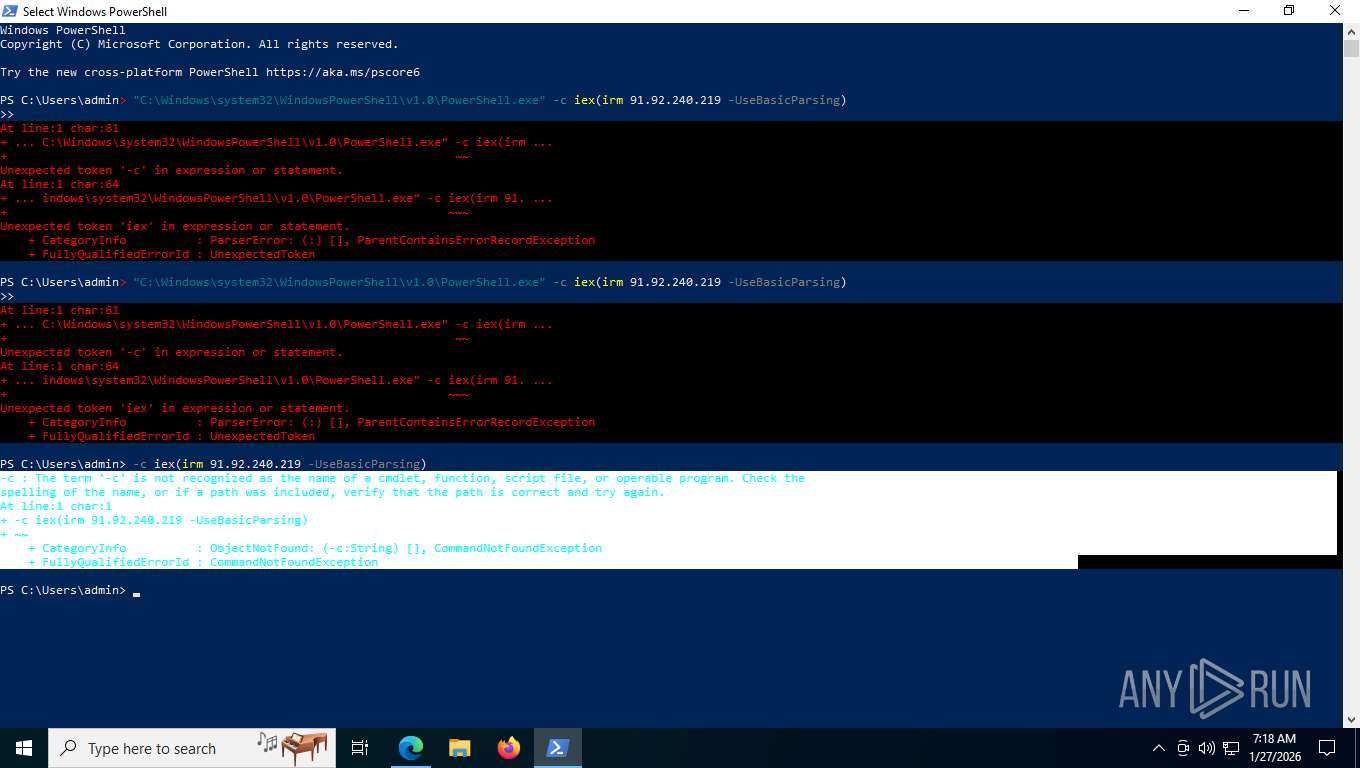Restore down the PowerShell window

point(1289,11)
